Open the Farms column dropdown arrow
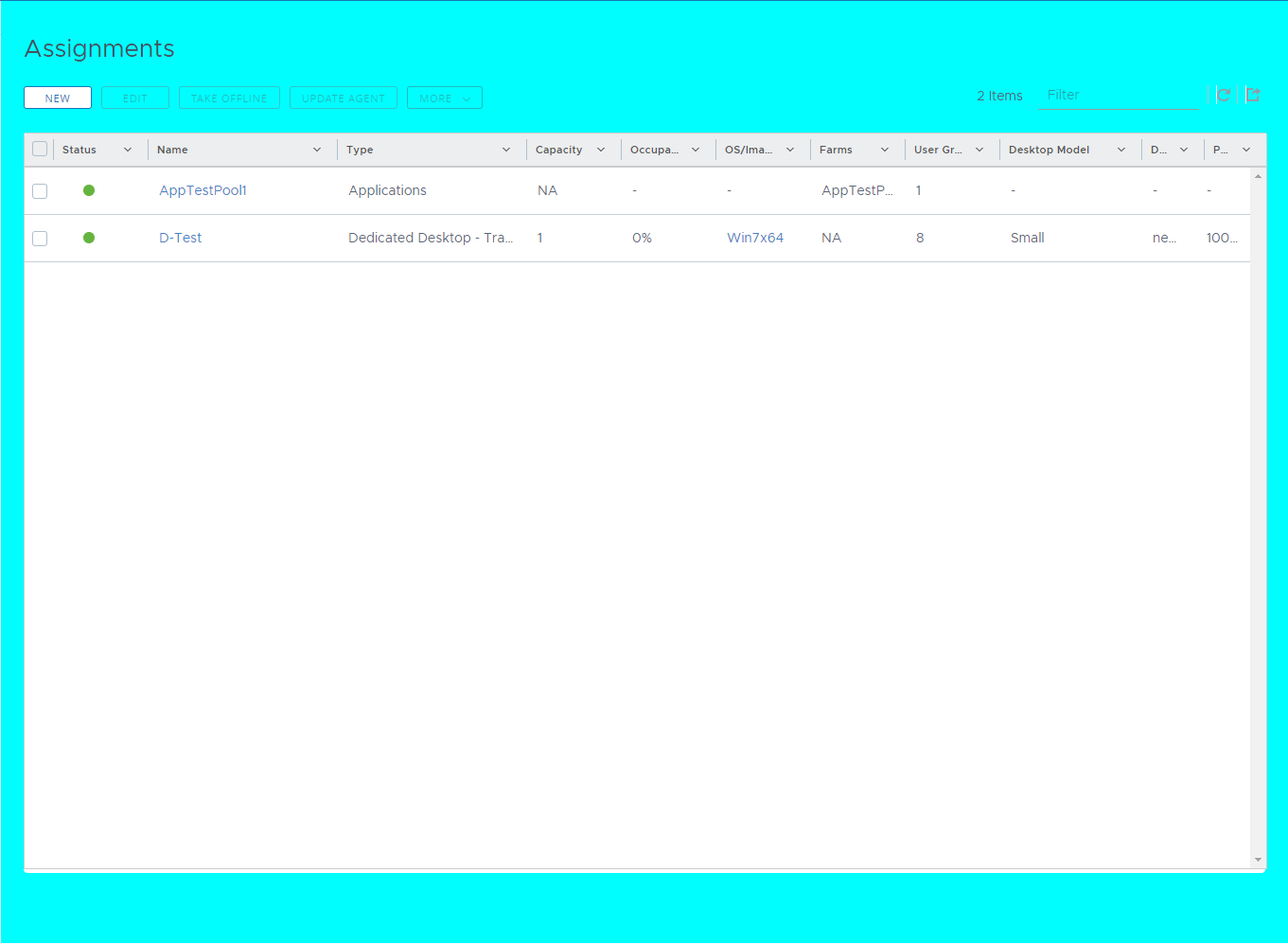Image resolution: width=1288 pixels, height=944 pixels. coord(885,150)
